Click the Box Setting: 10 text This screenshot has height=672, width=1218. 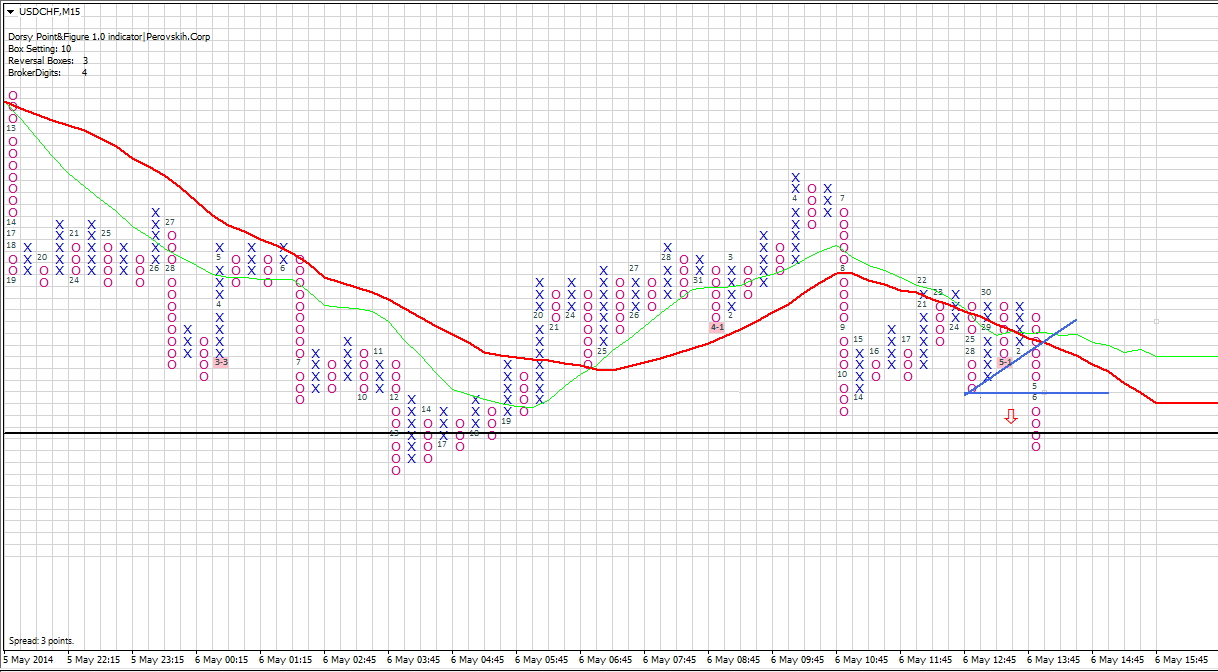(x=39, y=48)
